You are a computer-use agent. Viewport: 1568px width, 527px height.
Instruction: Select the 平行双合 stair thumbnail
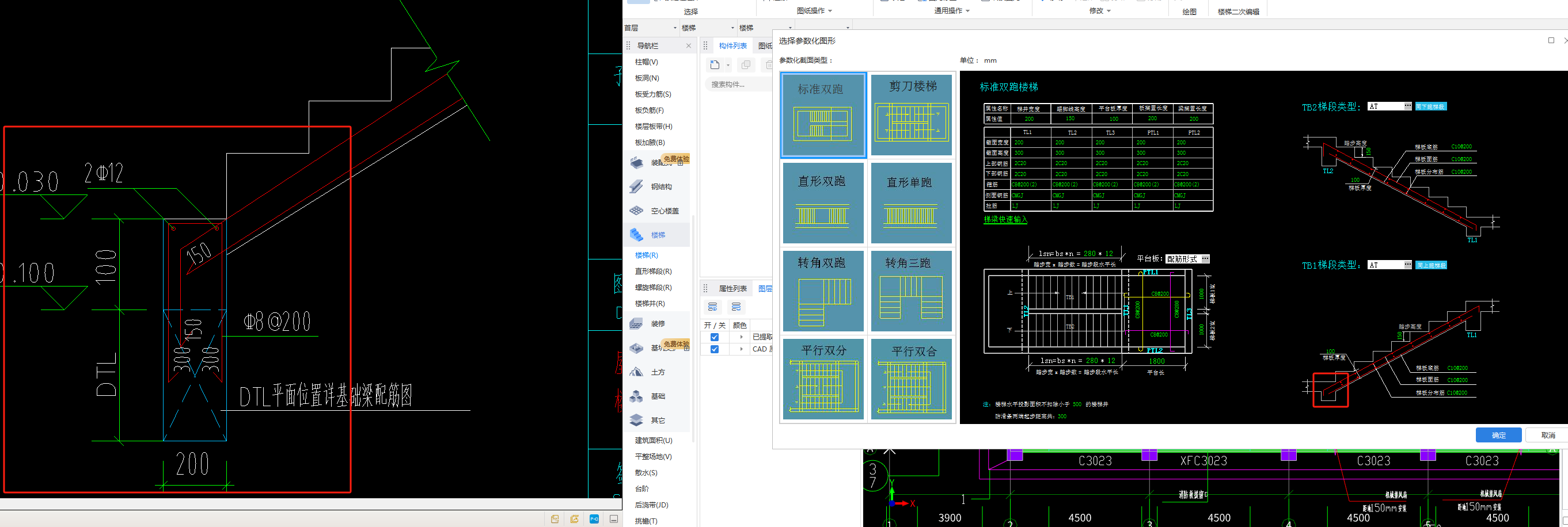pyautogui.click(x=911, y=379)
